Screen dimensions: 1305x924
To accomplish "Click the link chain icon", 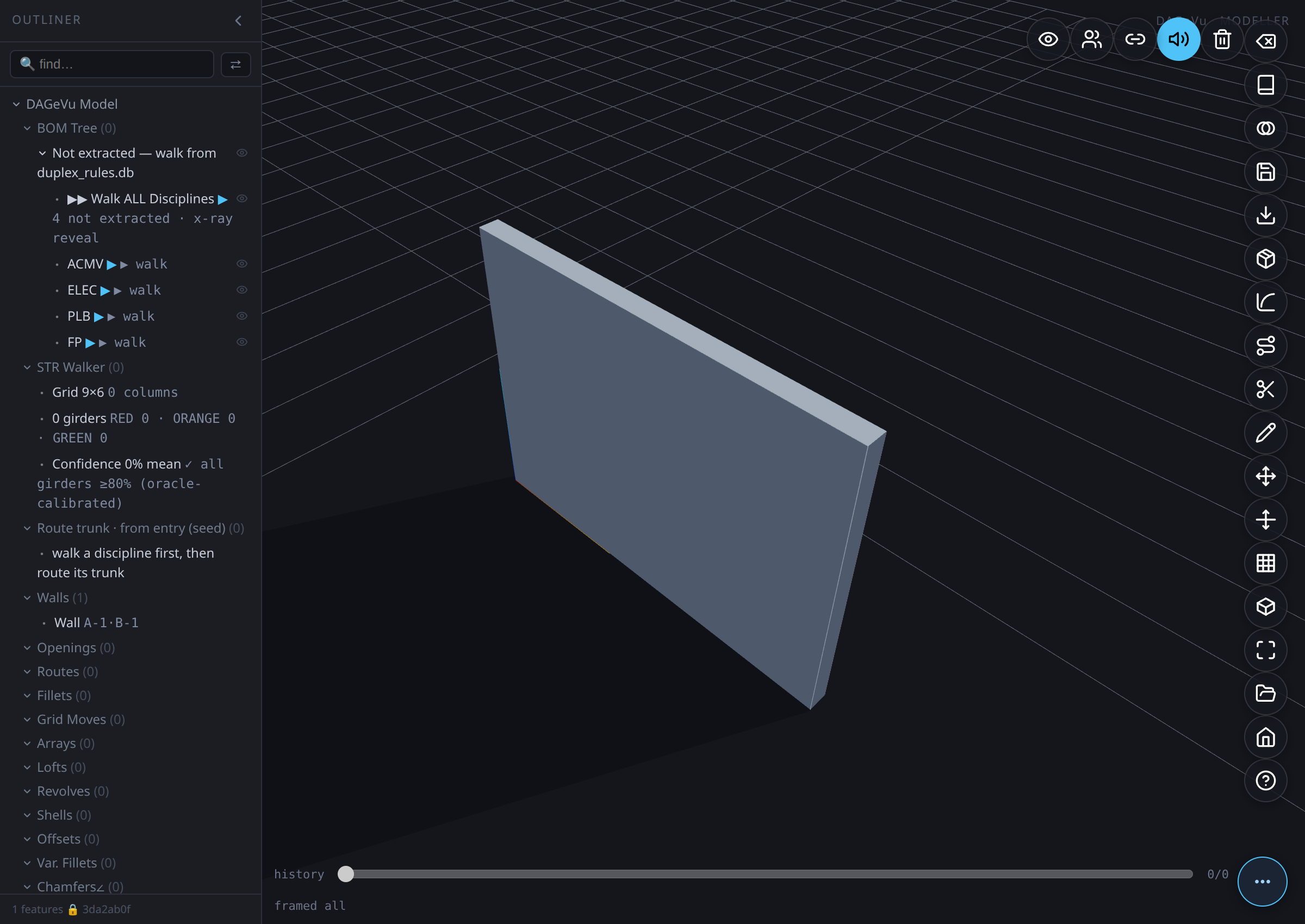I will point(1135,39).
